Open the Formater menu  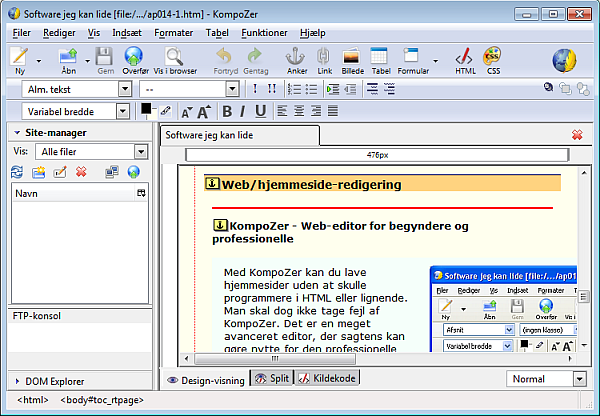(x=173, y=33)
